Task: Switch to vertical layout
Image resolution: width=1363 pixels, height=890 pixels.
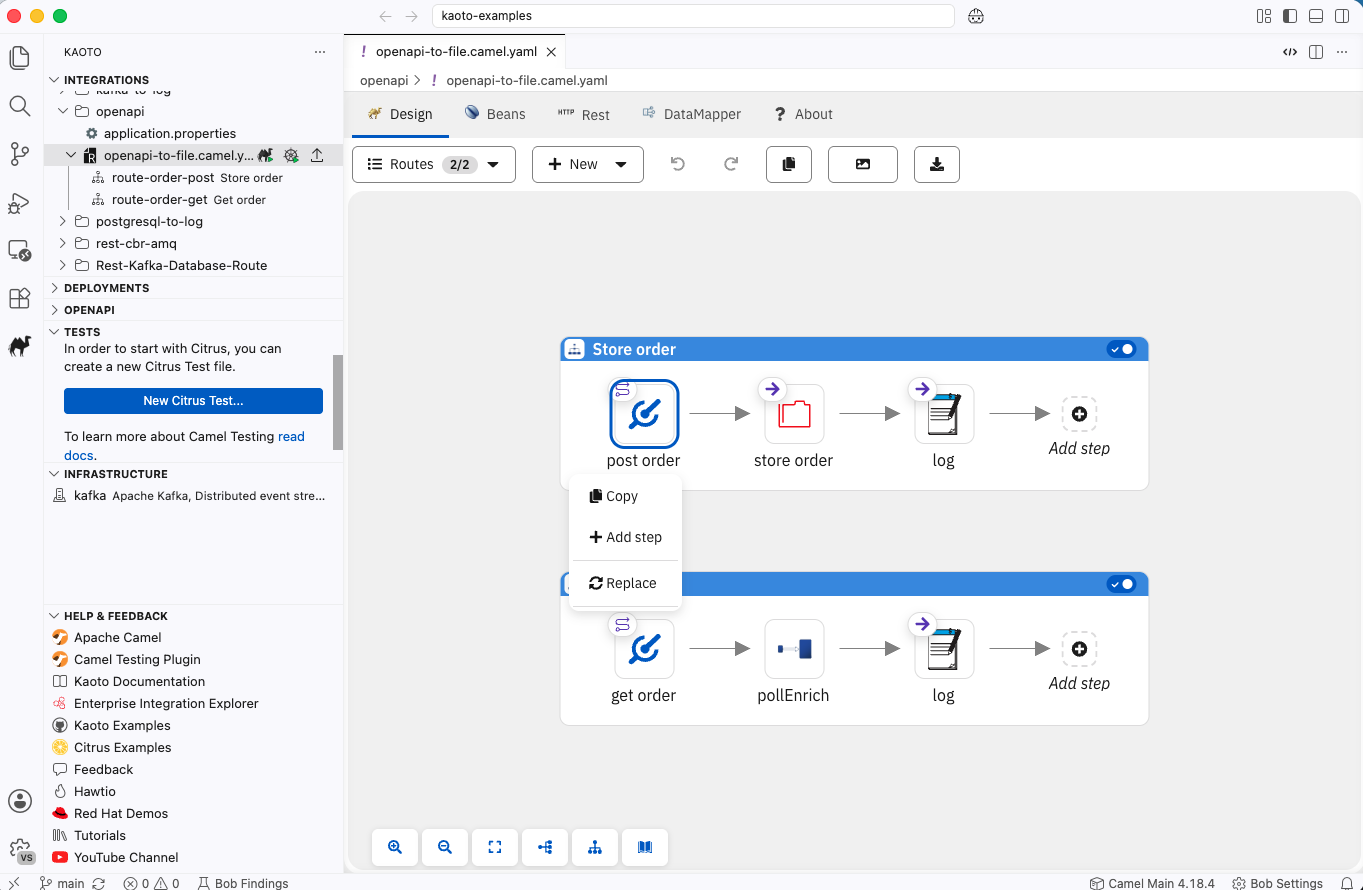Action: pyautogui.click(x=595, y=847)
